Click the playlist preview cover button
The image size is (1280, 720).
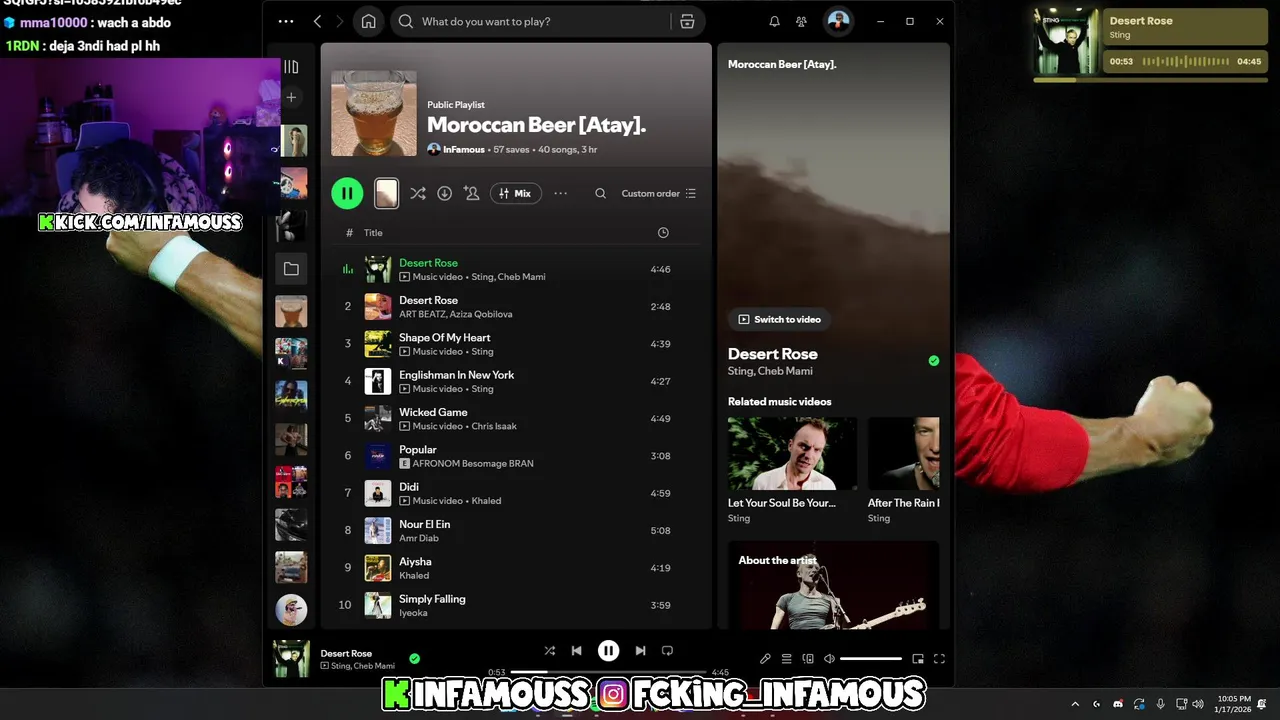pos(386,193)
